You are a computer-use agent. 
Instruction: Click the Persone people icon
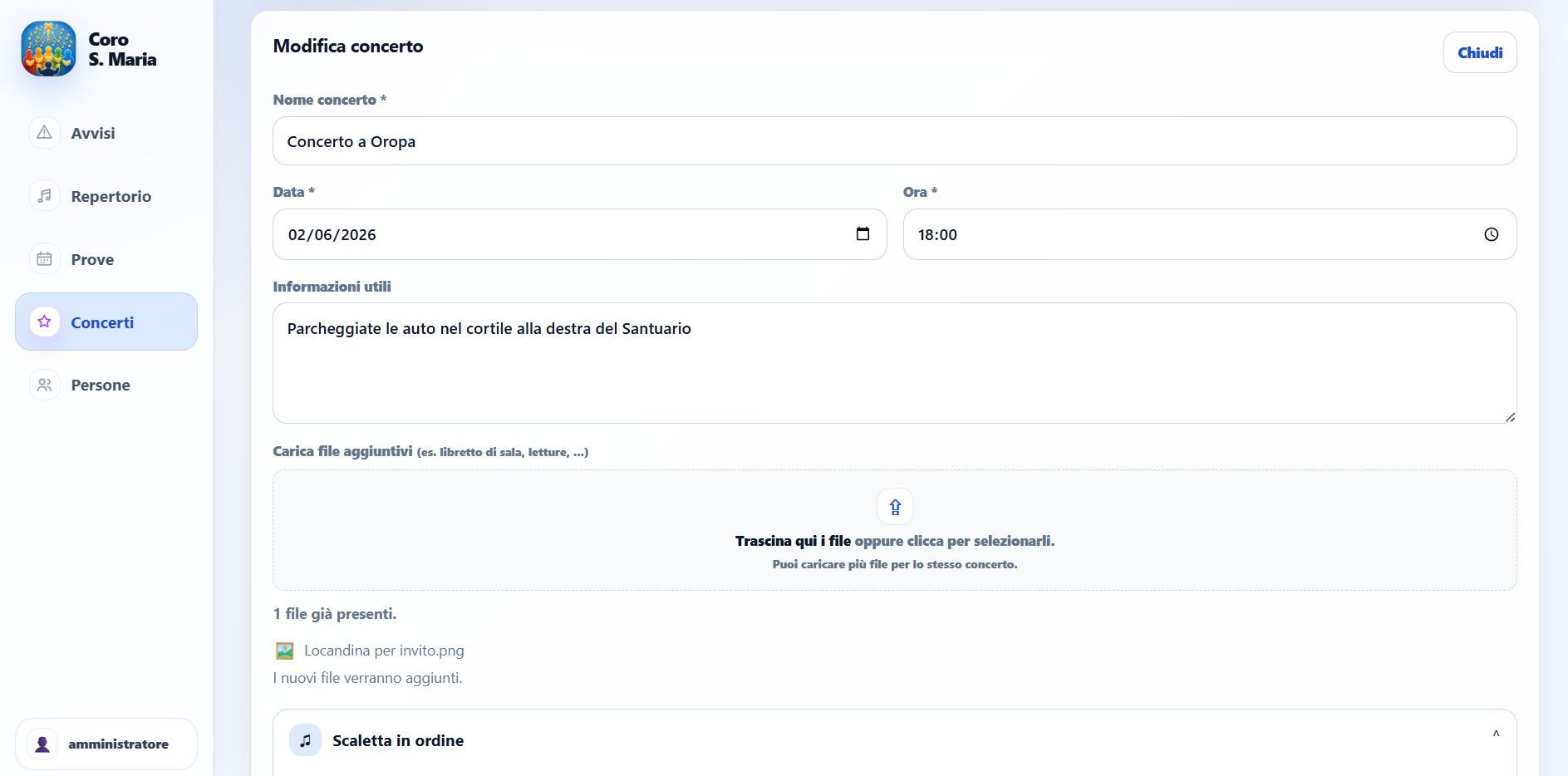coord(45,385)
